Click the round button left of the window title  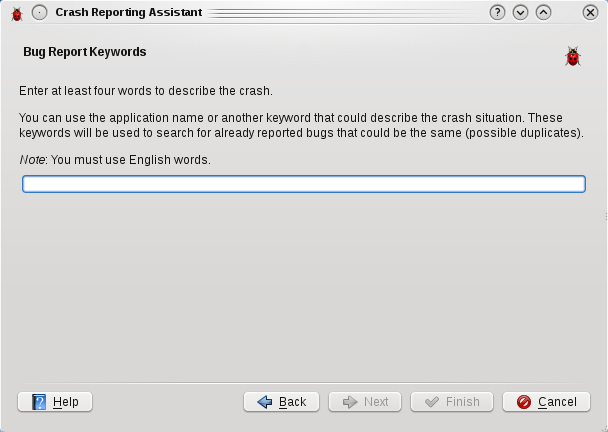[x=40, y=13]
